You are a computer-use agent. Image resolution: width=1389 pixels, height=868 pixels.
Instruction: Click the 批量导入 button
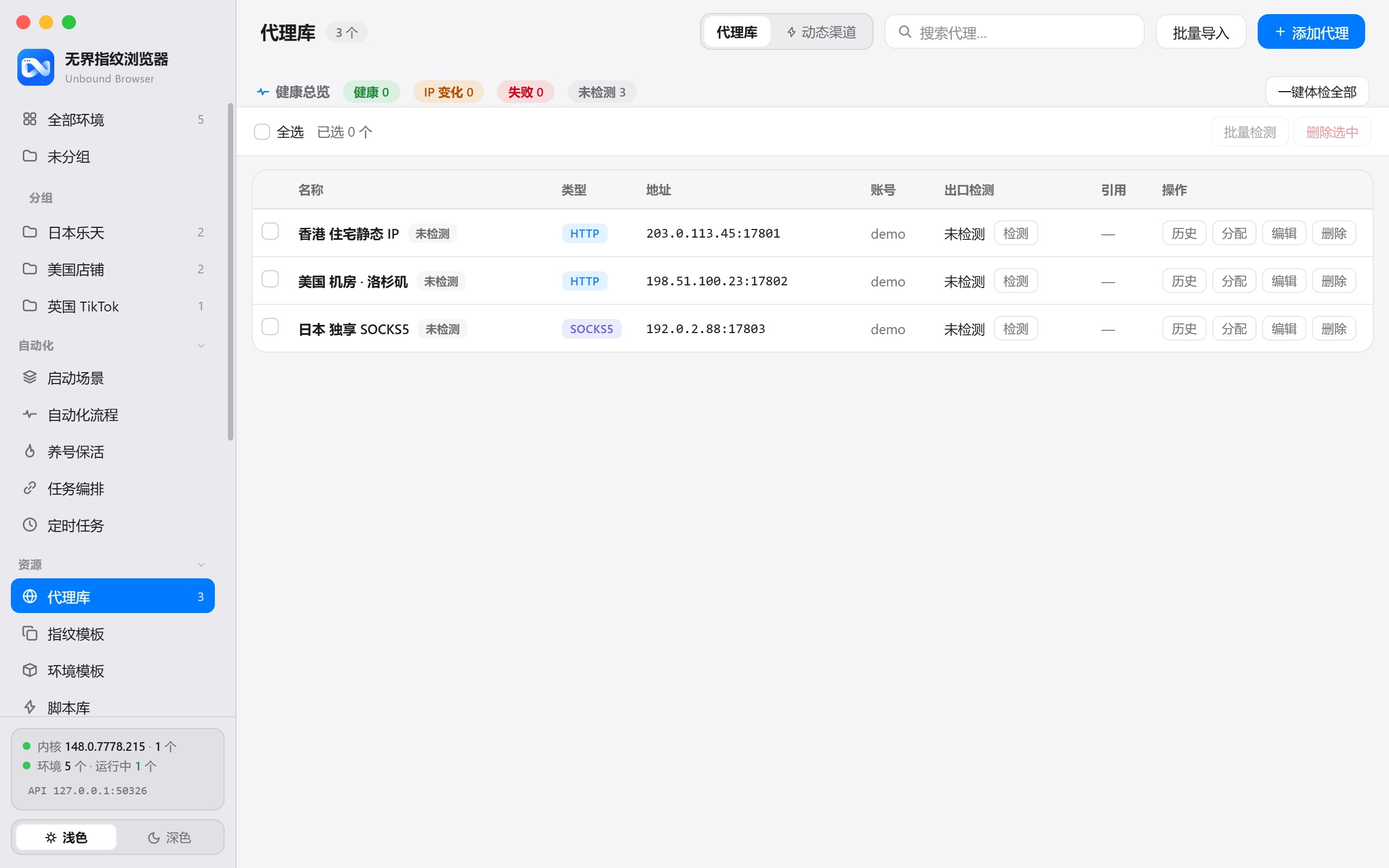tap(1201, 32)
